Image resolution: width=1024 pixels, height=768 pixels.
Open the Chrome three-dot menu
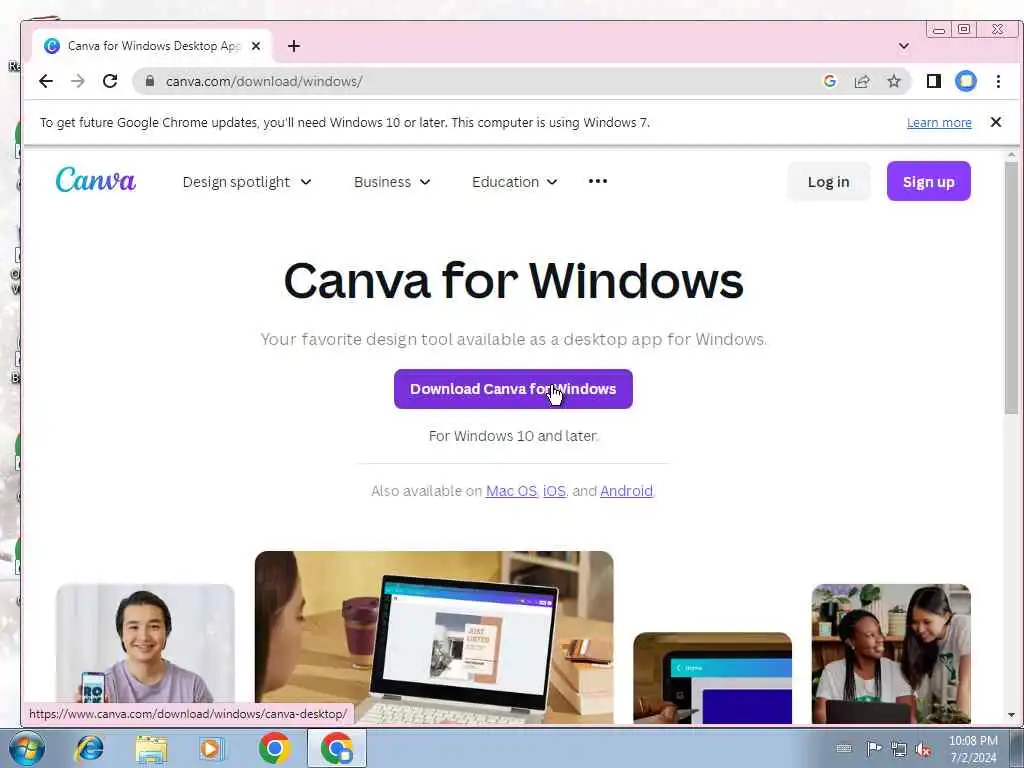click(x=998, y=81)
